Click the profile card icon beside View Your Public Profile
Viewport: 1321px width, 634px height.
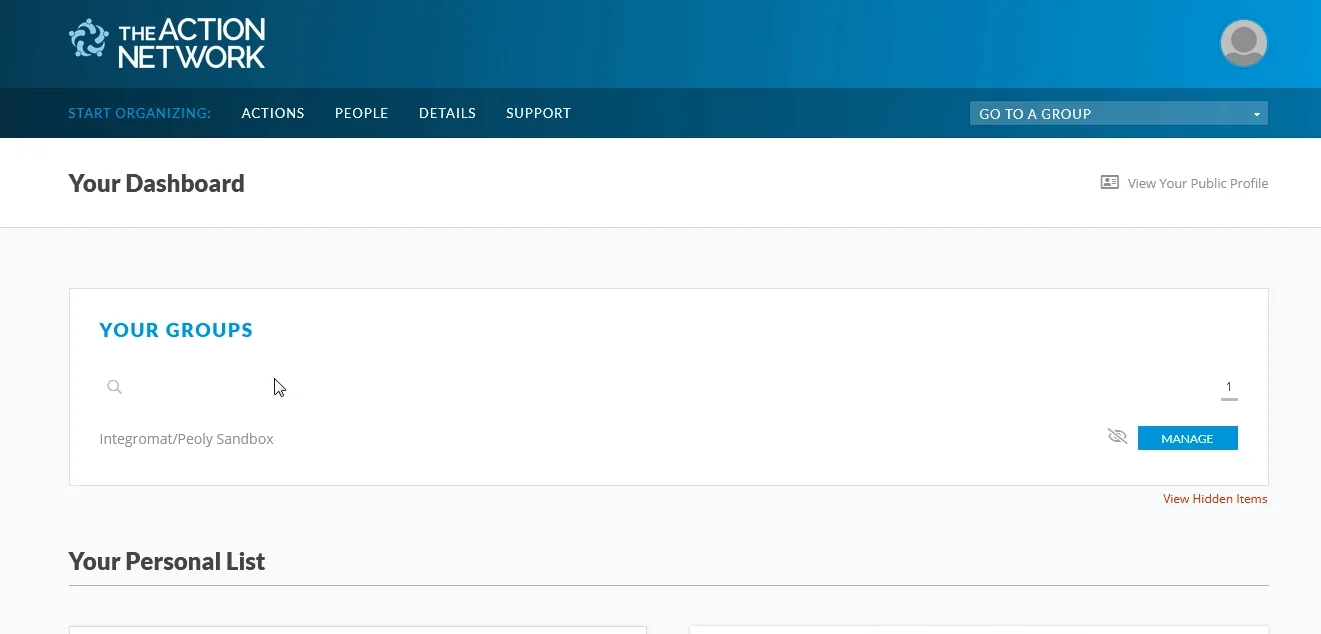click(1109, 183)
